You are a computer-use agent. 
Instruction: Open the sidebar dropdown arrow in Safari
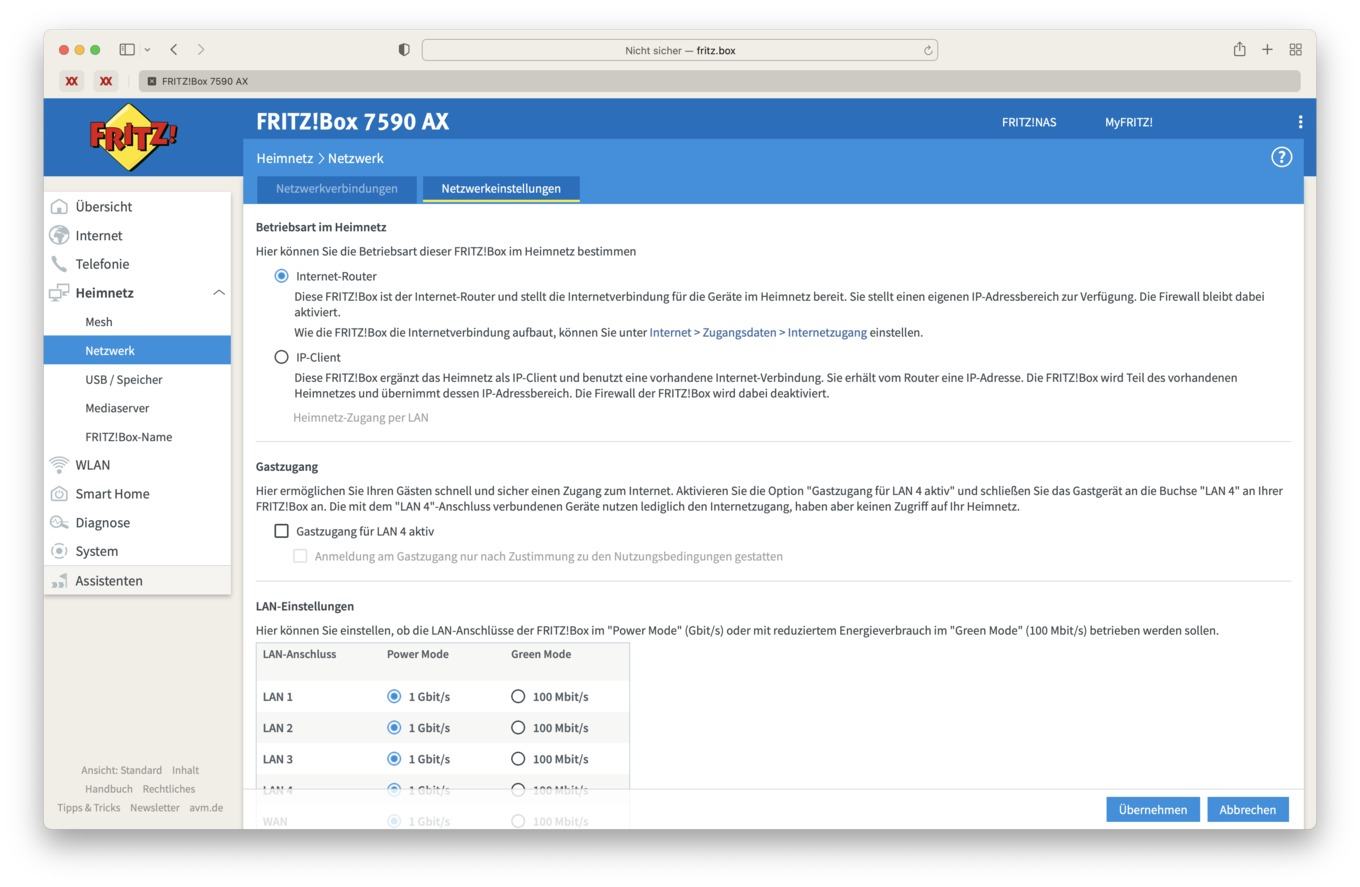148,49
